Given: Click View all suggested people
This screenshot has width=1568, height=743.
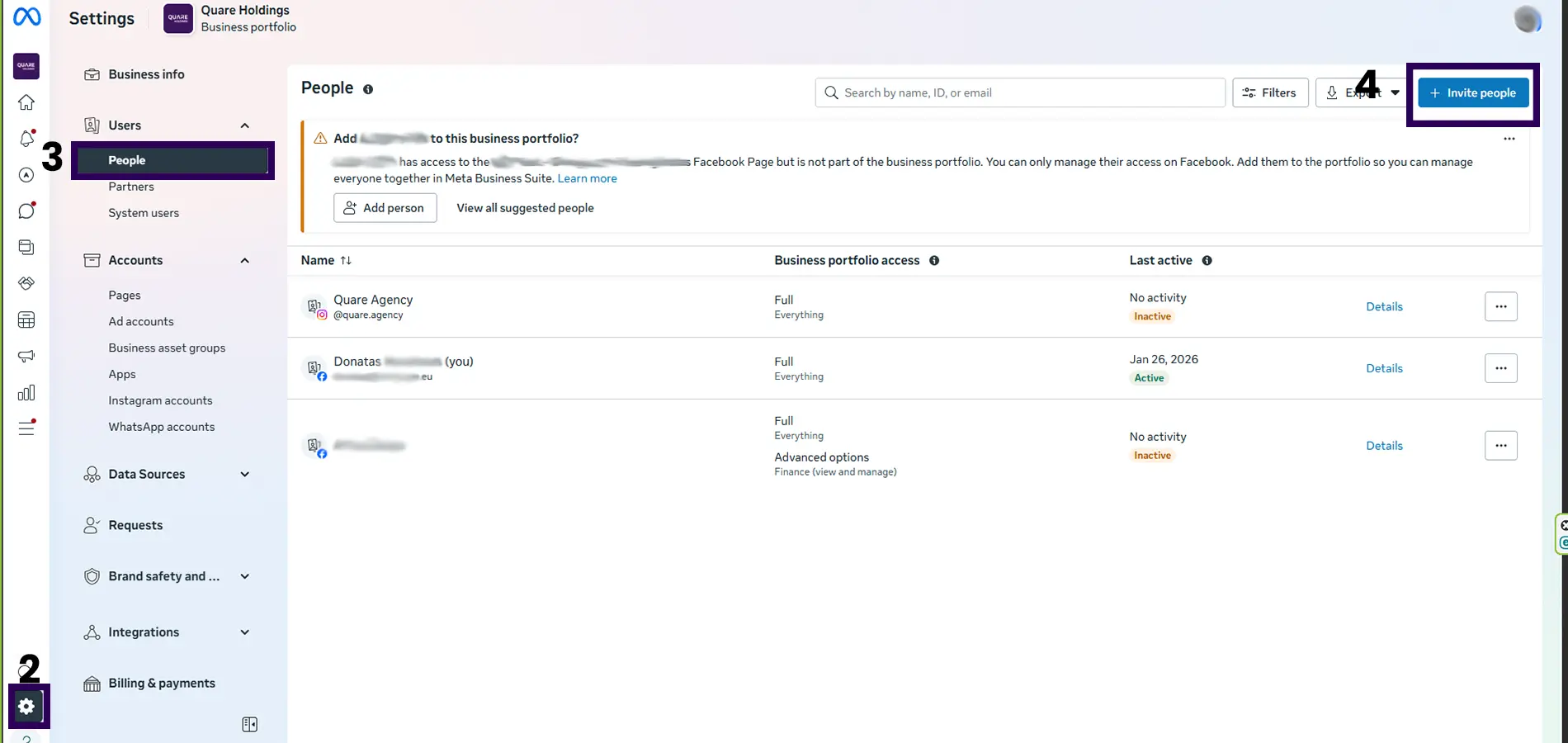Looking at the screenshot, I should 525,208.
